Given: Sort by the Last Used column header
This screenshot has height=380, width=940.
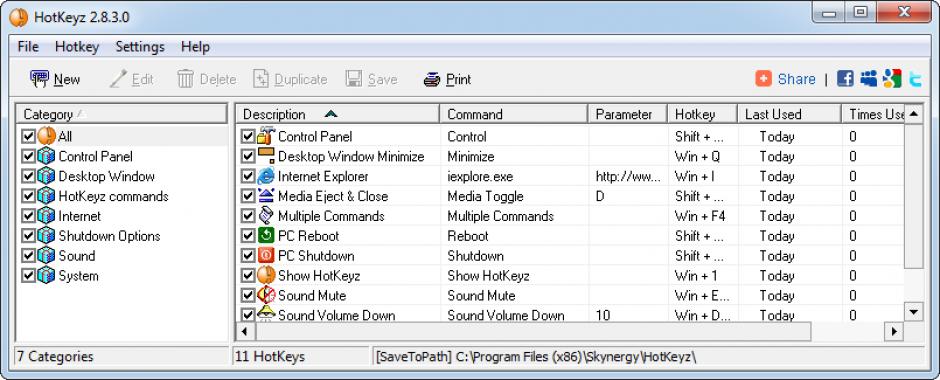Looking at the screenshot, I should click(790, 114).
